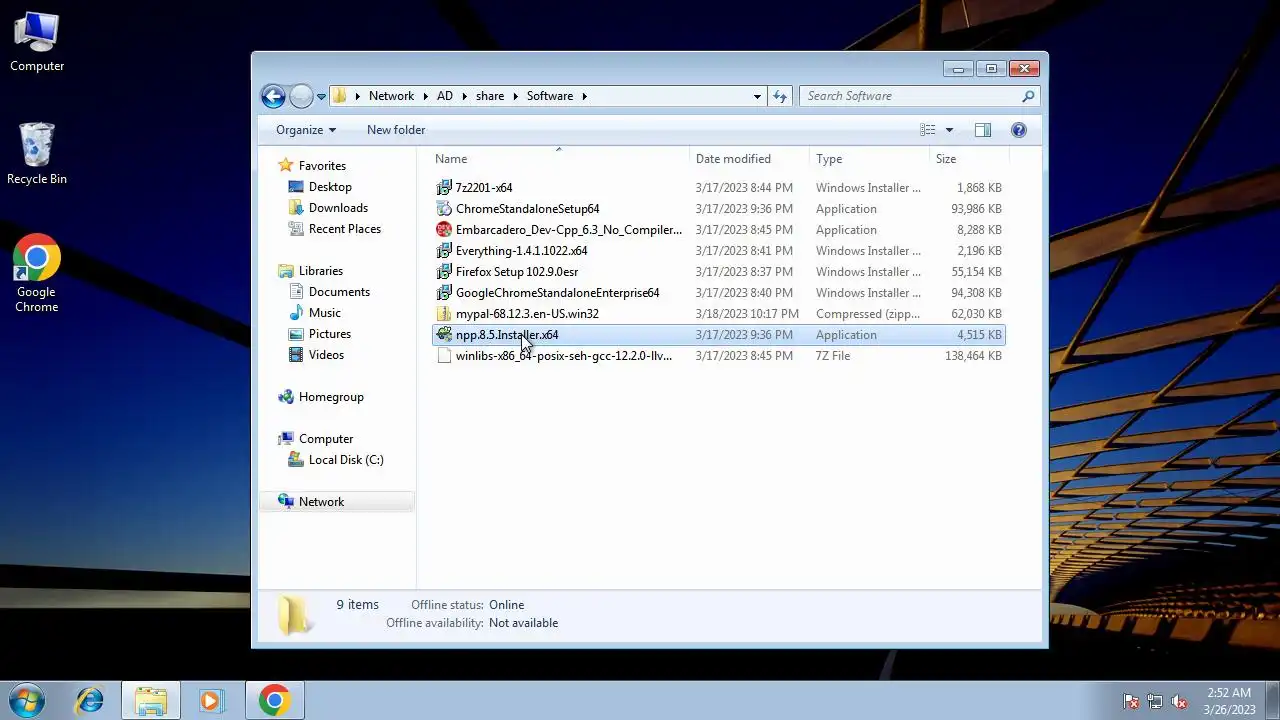Open the address bar history dropdown
Viewport: 1280px width, 720px height.
click(x=757, y=96)
